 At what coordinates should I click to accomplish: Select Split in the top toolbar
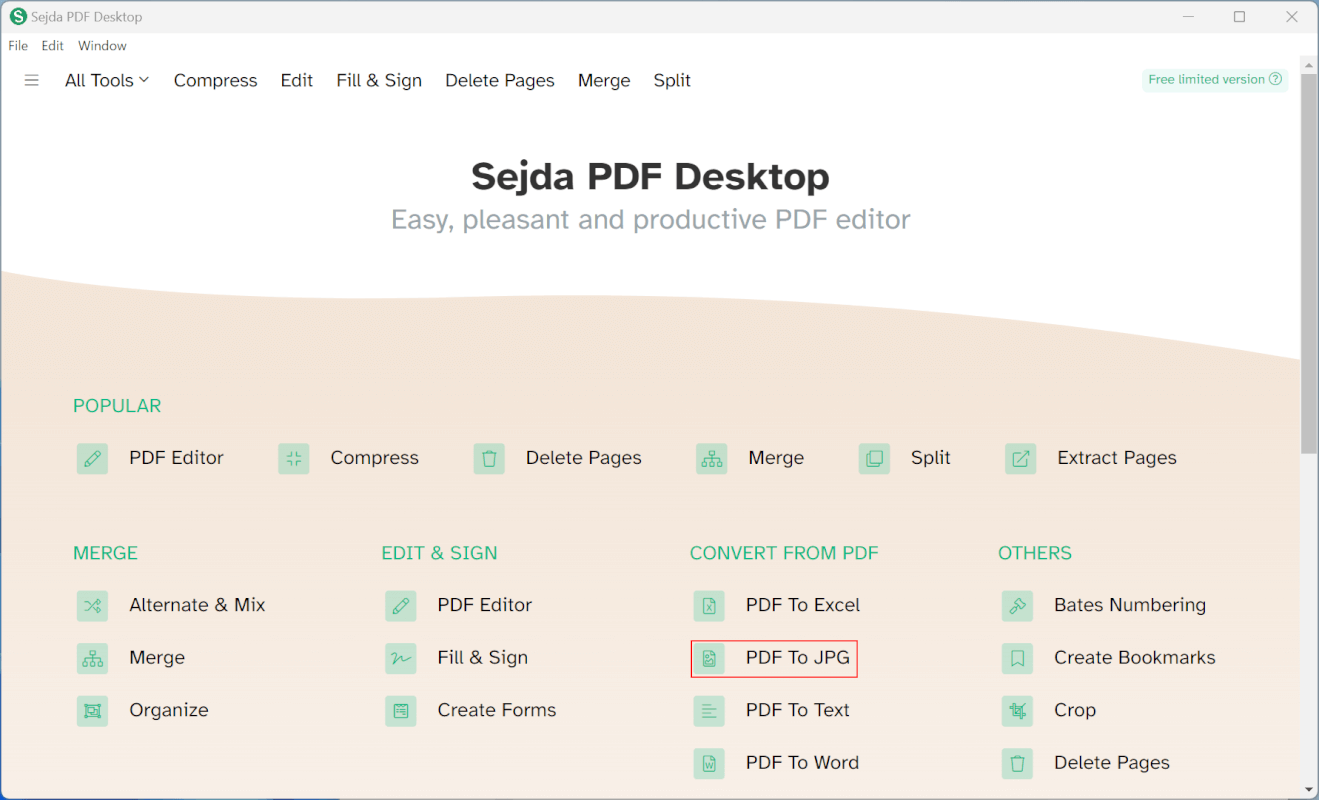[672, 80]
